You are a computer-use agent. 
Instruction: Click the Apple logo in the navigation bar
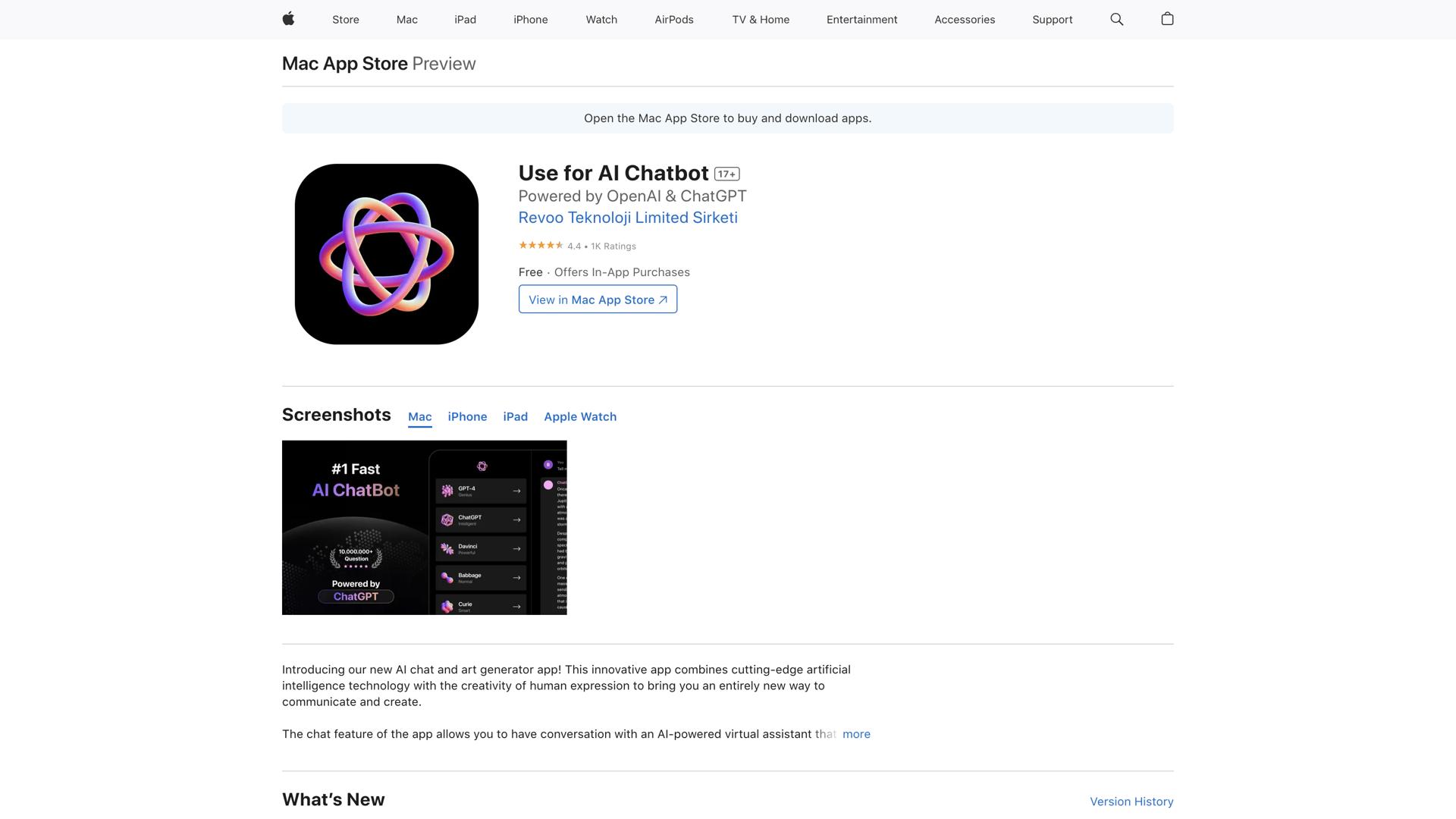[x=288, y=19]
